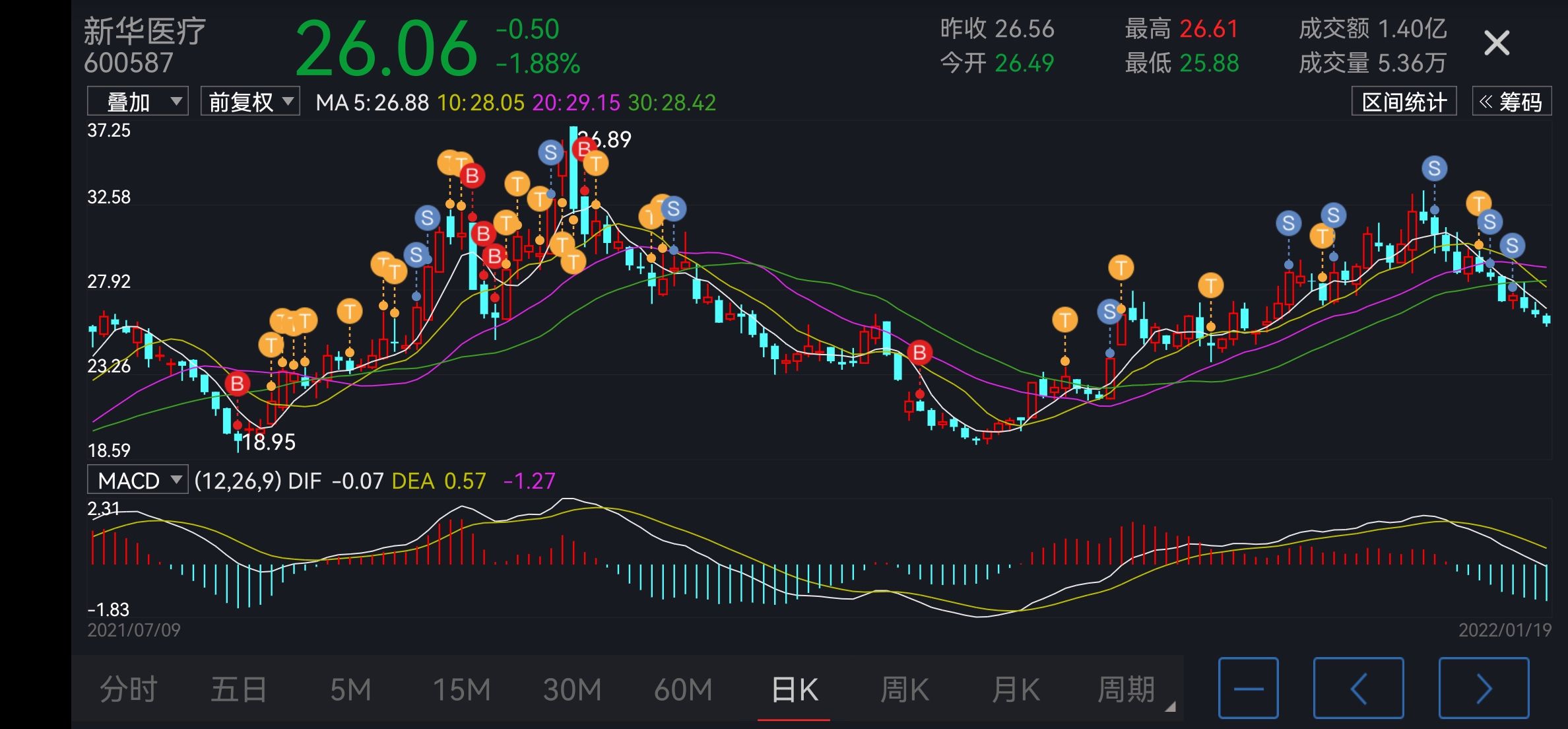The image size is (1568, 729).
Task: Click the 成交量 5.36万 volume value
Action: click(x=1373, y=63)
